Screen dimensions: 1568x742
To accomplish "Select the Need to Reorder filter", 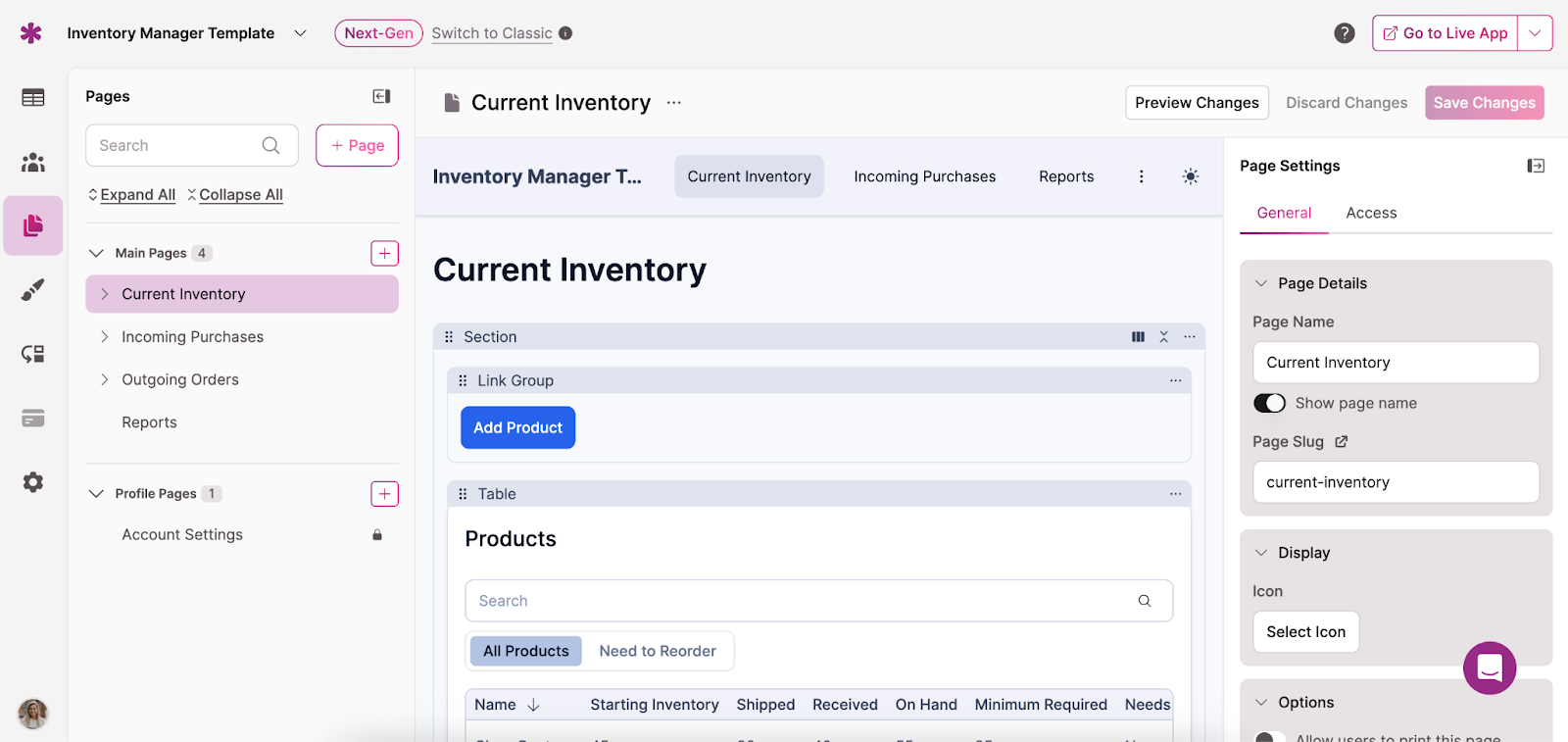I will click(657, 651).
